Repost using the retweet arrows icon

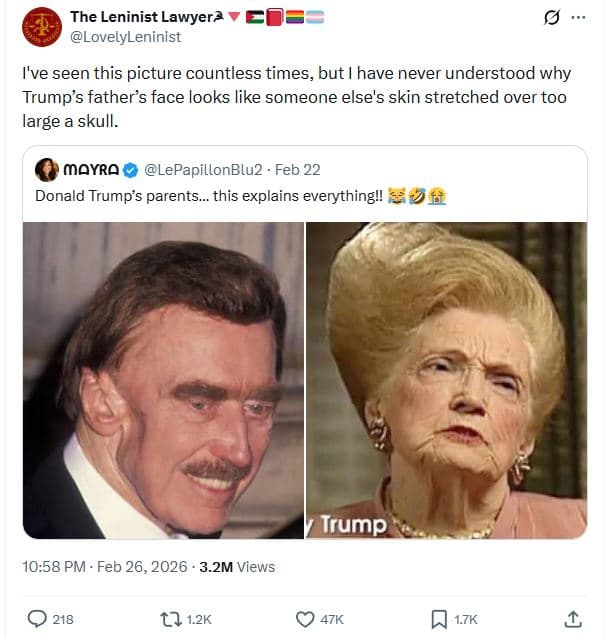click(170, 619)
